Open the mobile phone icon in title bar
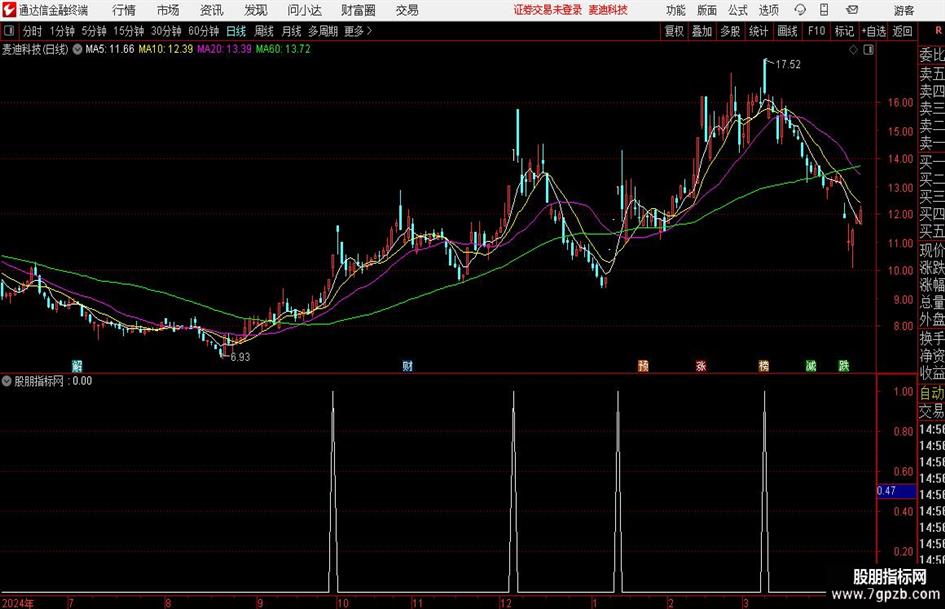945x609 pixels. [824, 10]
